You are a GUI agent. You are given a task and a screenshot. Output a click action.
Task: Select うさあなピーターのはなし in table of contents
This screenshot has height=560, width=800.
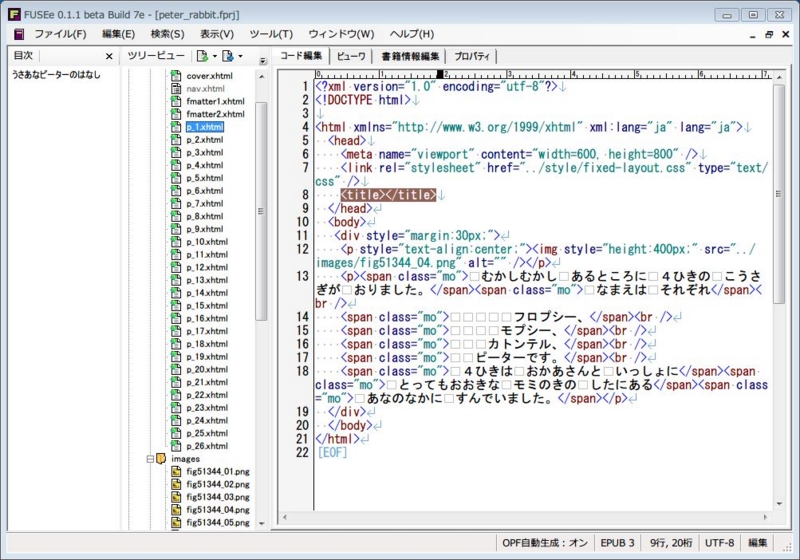(x=56, y=74)
